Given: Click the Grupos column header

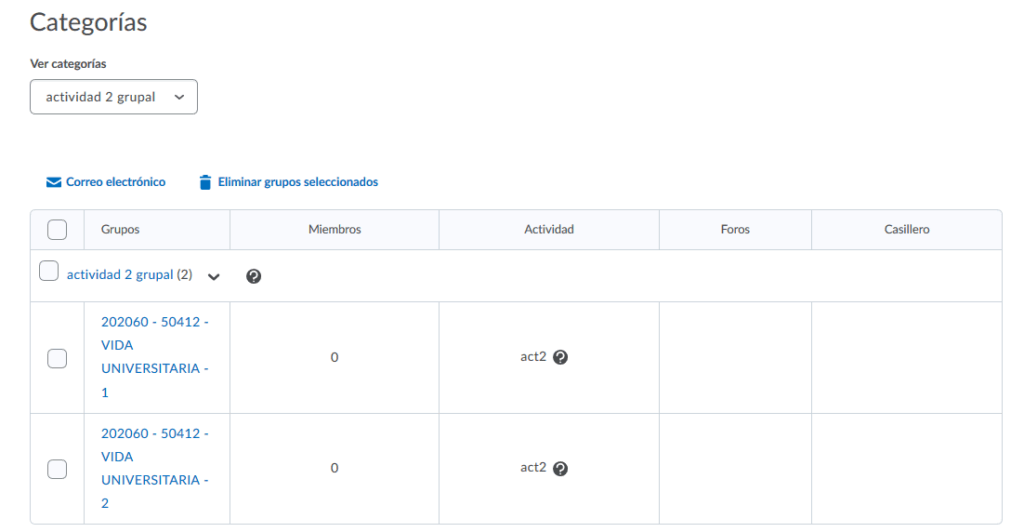Looking at the screenshot, I should [120, 230].
